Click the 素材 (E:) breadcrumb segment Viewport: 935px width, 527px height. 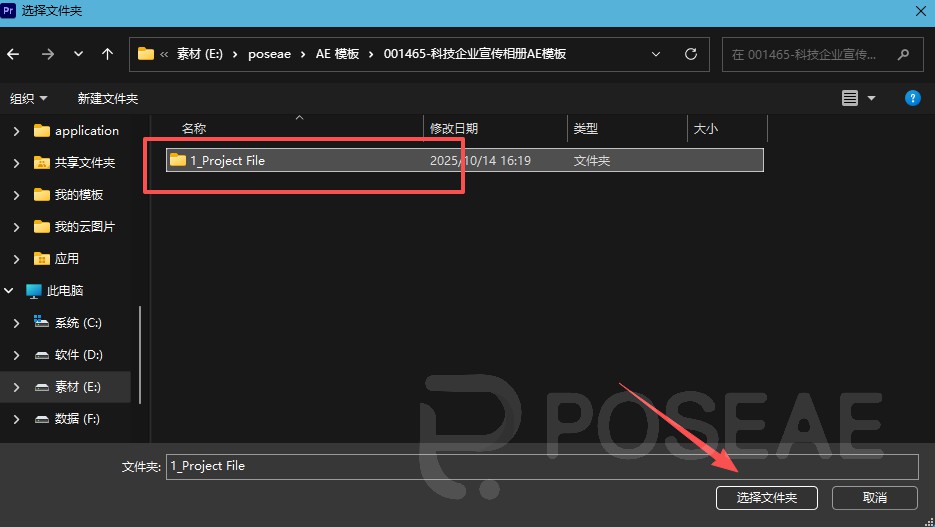pos(200,54)
